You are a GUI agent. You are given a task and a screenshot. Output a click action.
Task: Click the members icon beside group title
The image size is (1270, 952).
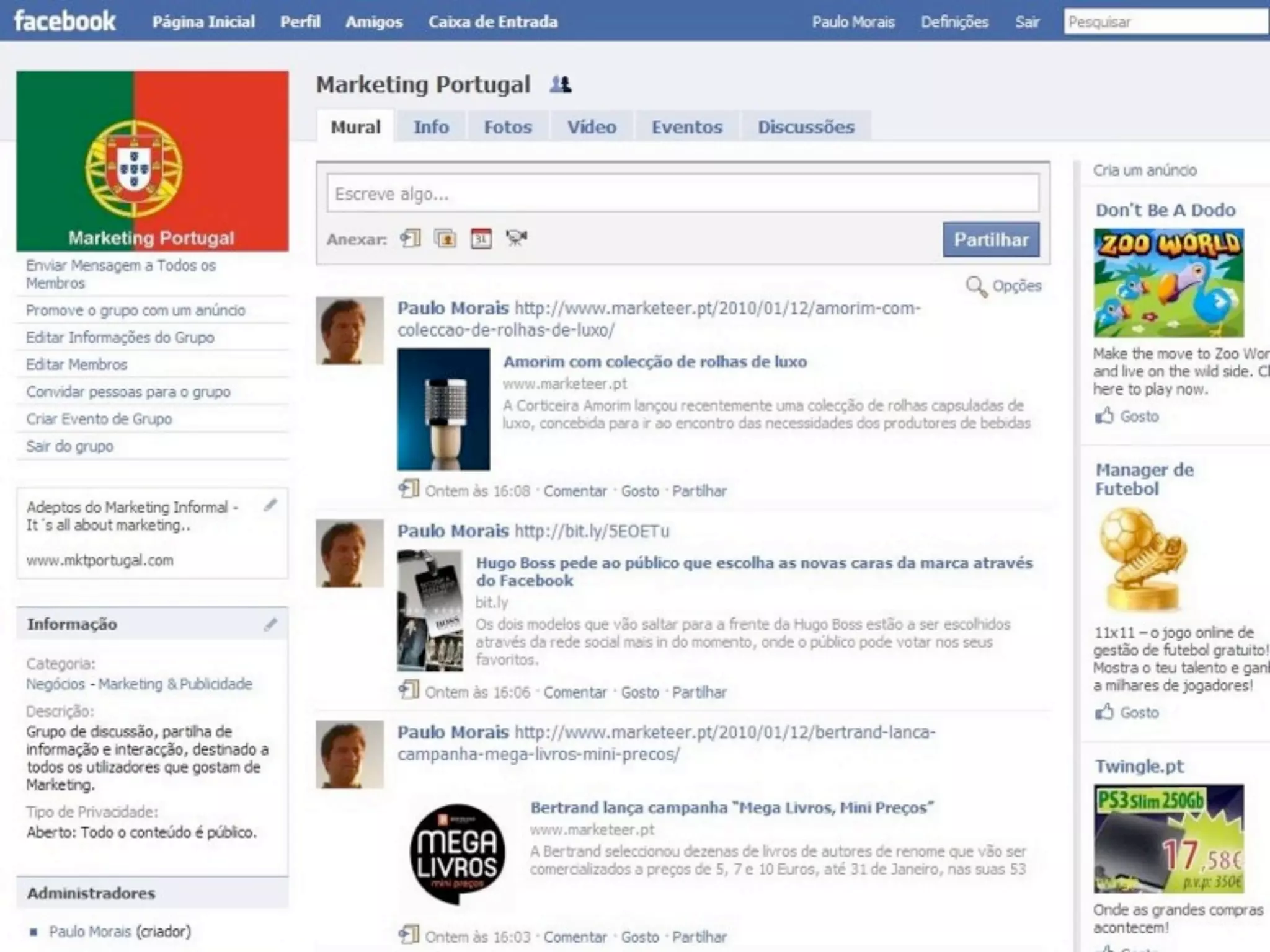point(561,84)
